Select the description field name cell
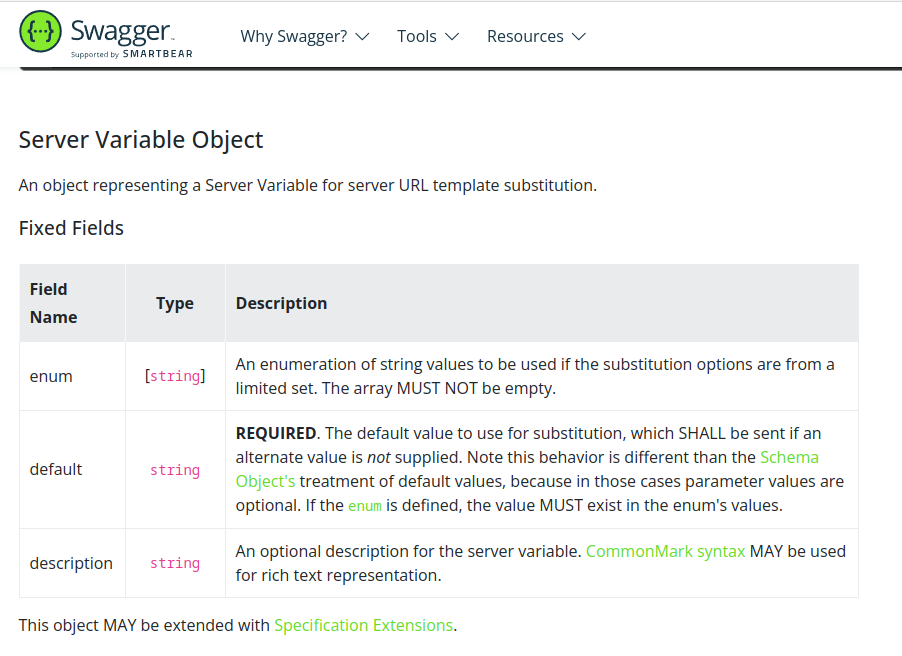 coord(71,563)
